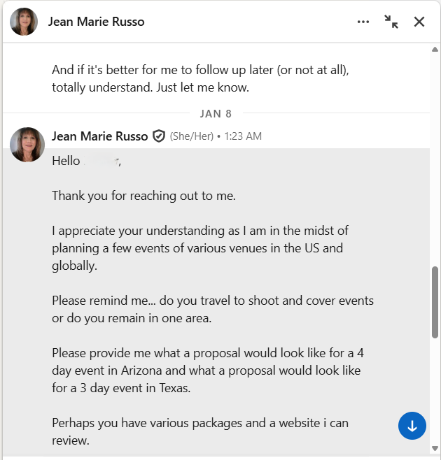The height and width of the screenshot is (460, 441).
Task: Click the 1:23 AM message timestamp
Action: (x=243, y=136)
